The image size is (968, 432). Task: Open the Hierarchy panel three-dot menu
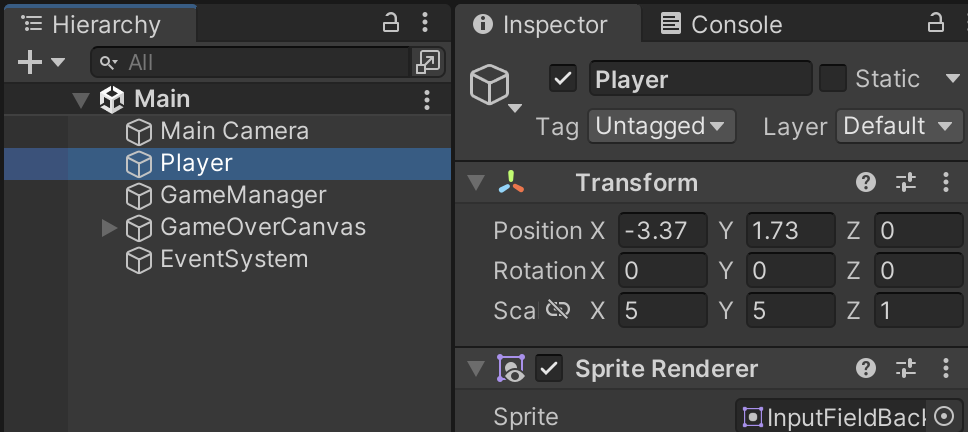pyautogui.click(x=426, y=23)
